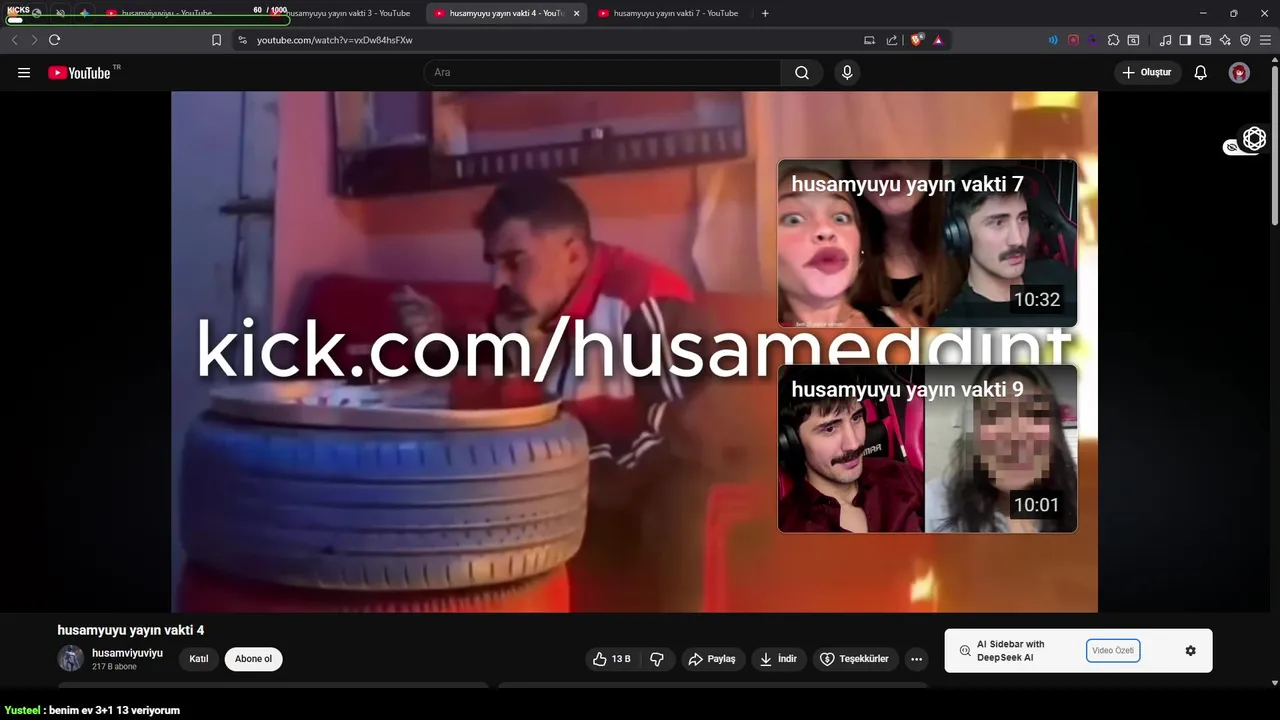
Task: Focus the Ara search field
Action: tap(602, 72)
